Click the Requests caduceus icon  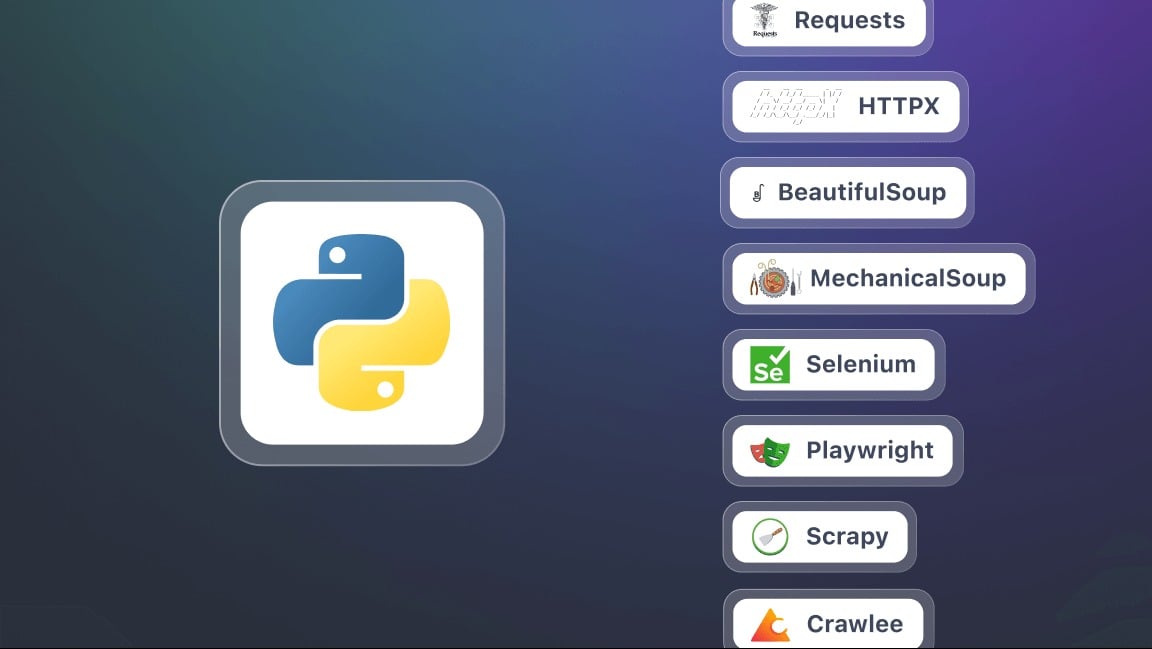(763, 18)
